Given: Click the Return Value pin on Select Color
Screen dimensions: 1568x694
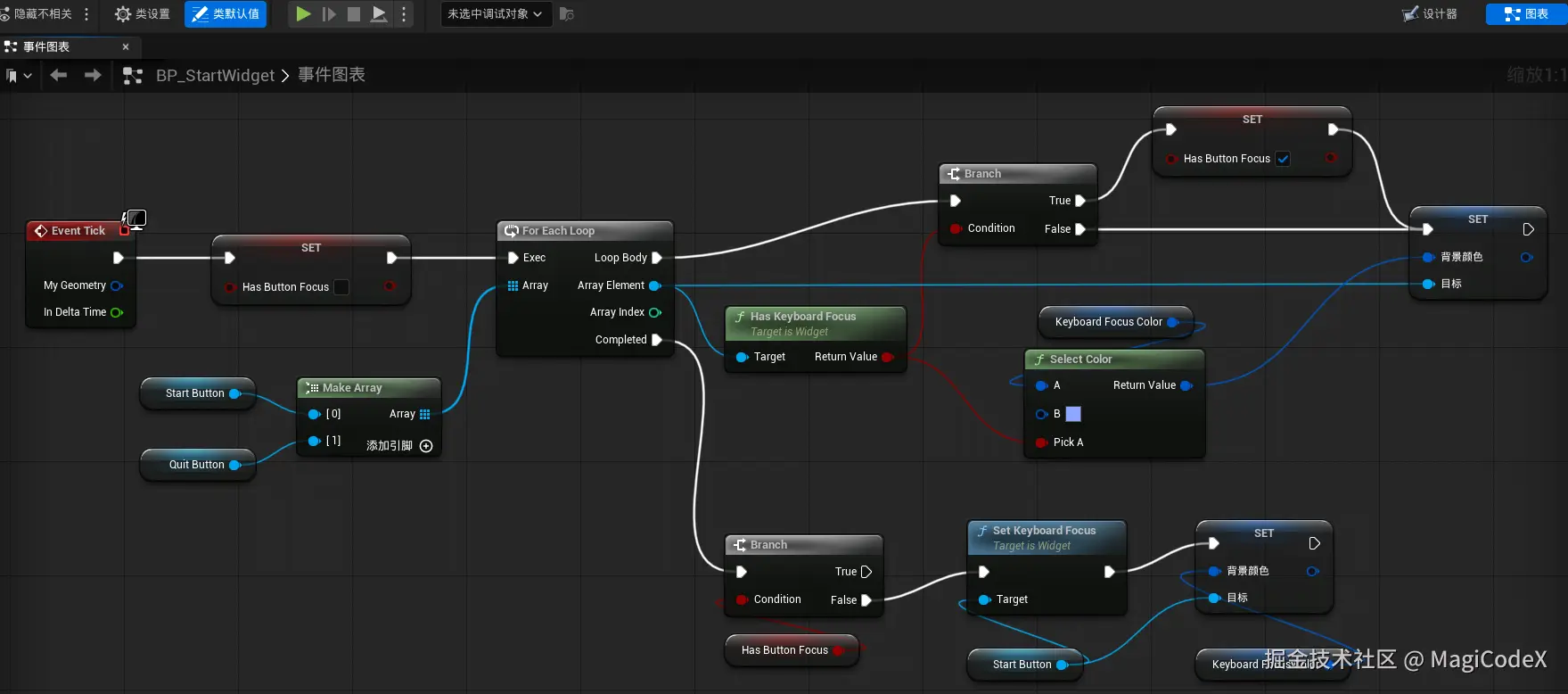Looking at the screenshot, I should coord(1186,385).
